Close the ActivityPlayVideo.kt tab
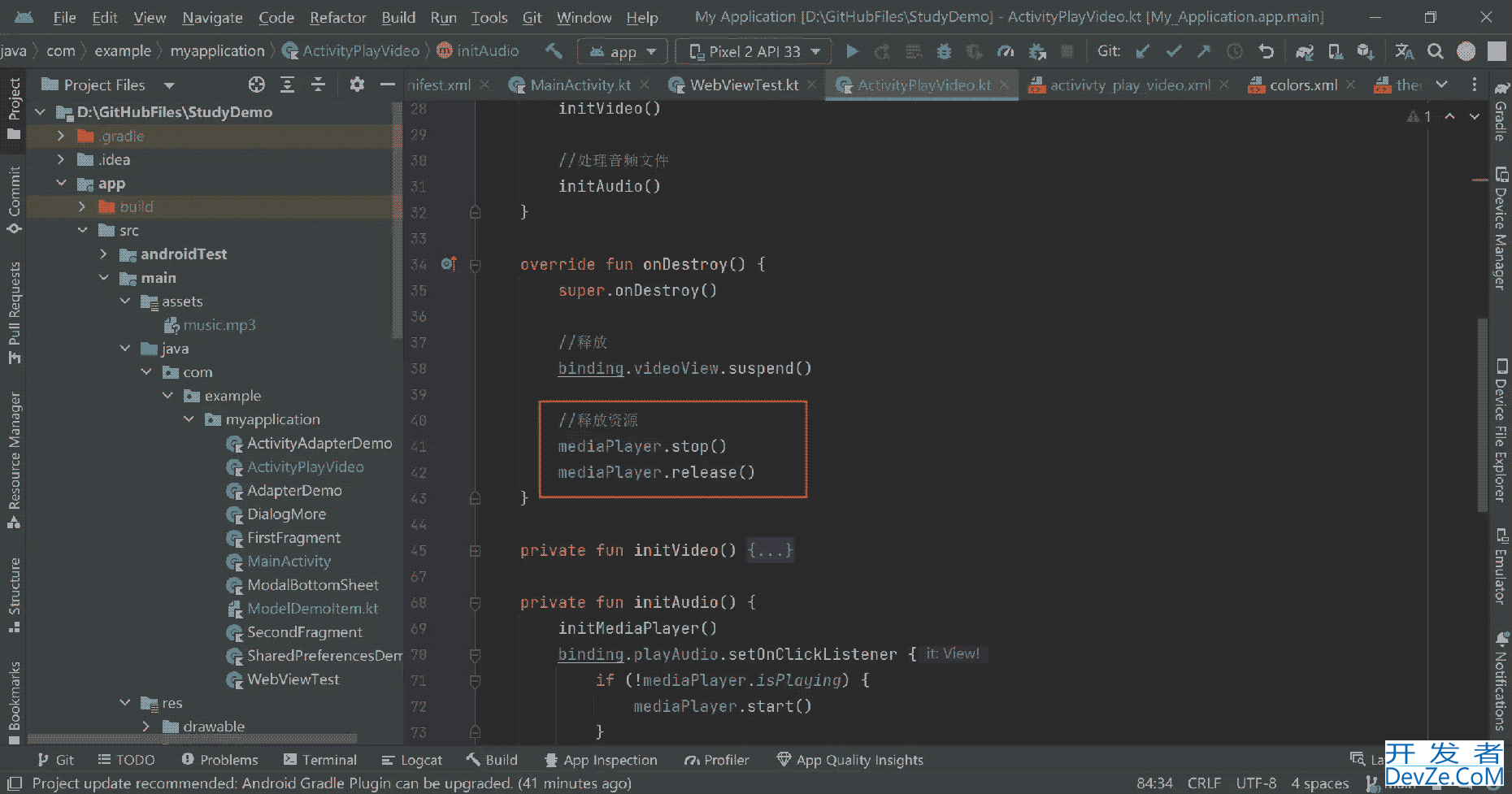1512x794 pixels. coord(1005,85)
